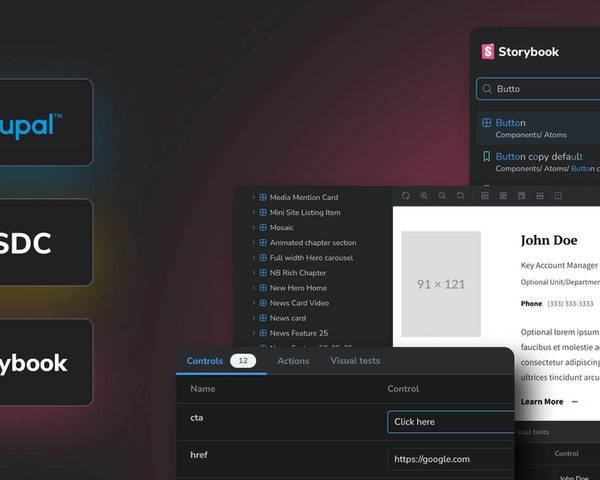Screen dimensions: 600x480
Task: Click the cta row name
Action: pos(197,418)
